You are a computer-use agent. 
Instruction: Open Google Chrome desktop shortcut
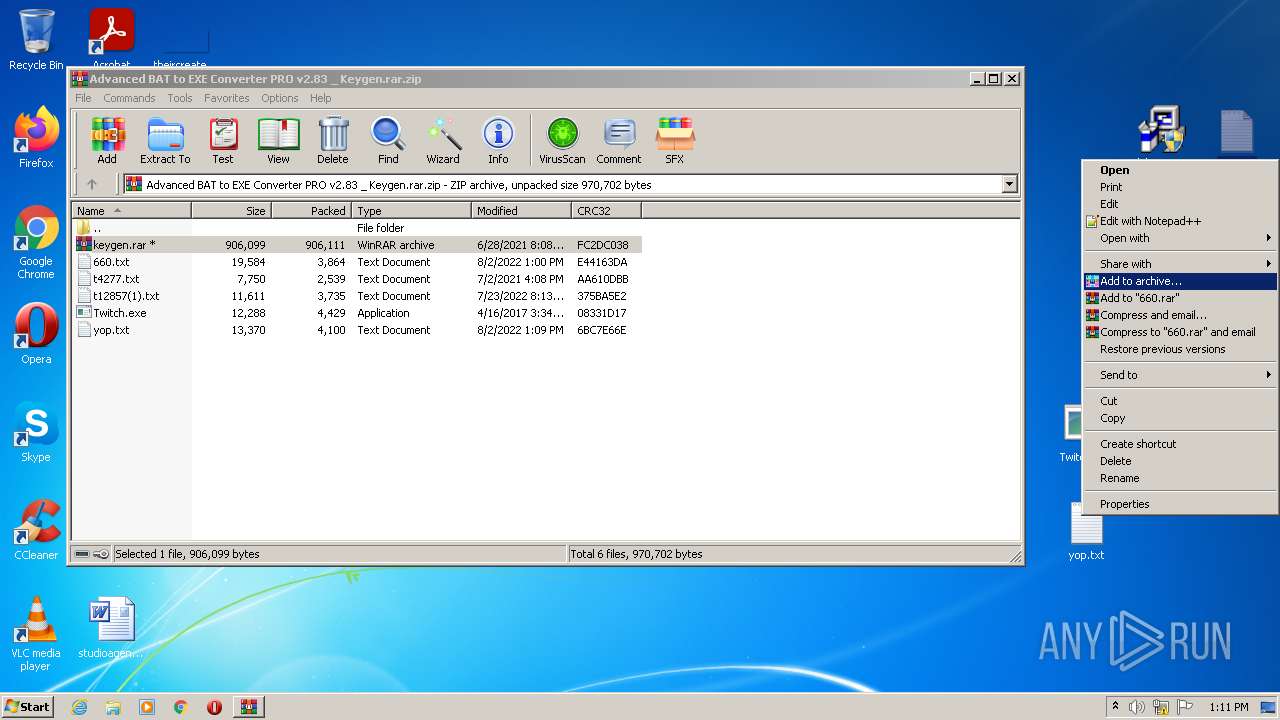(x=36, y=242)
